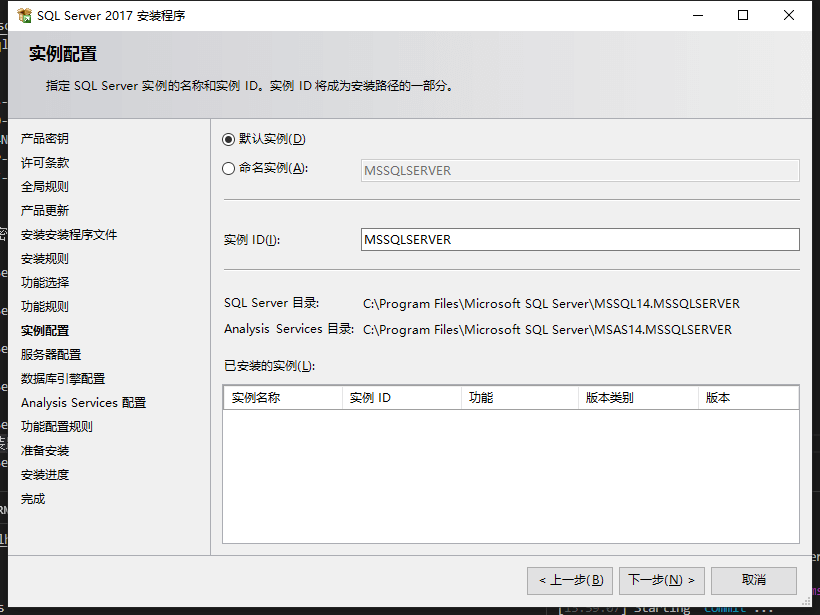
Task: Click the disabled named instance text box
Action: click(x=579, y=171)
